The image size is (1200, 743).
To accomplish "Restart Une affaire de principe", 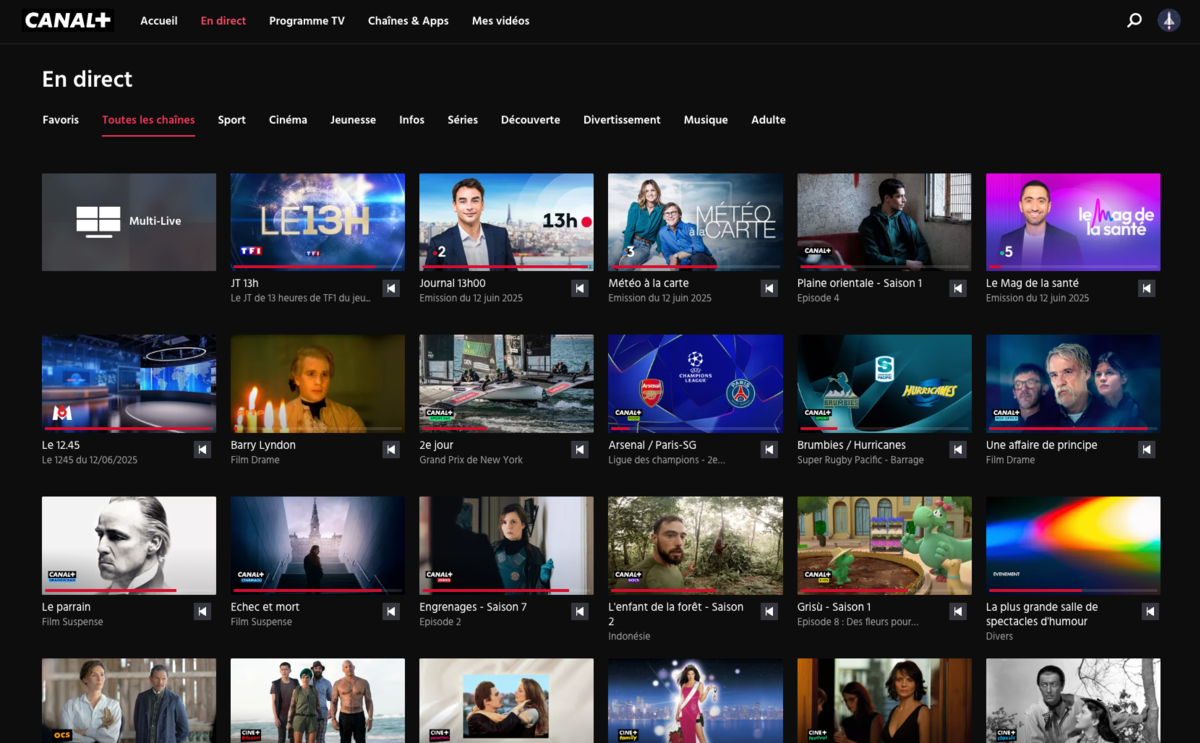I will 1147,450.
